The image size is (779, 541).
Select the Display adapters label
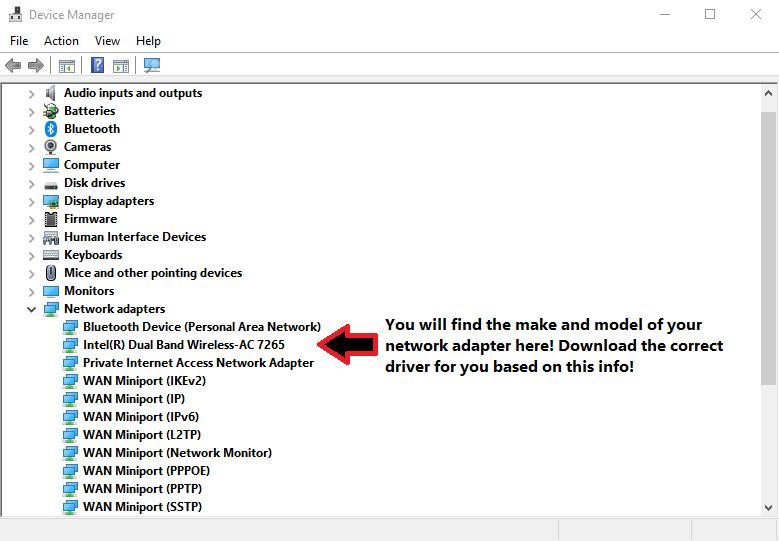(x=109, y=201)
